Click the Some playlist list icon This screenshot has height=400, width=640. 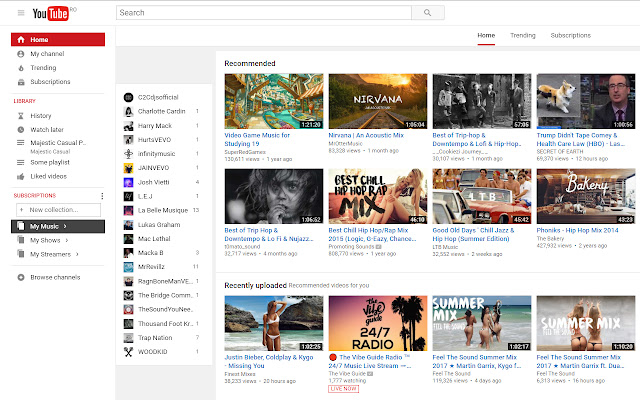pos(20,162)
